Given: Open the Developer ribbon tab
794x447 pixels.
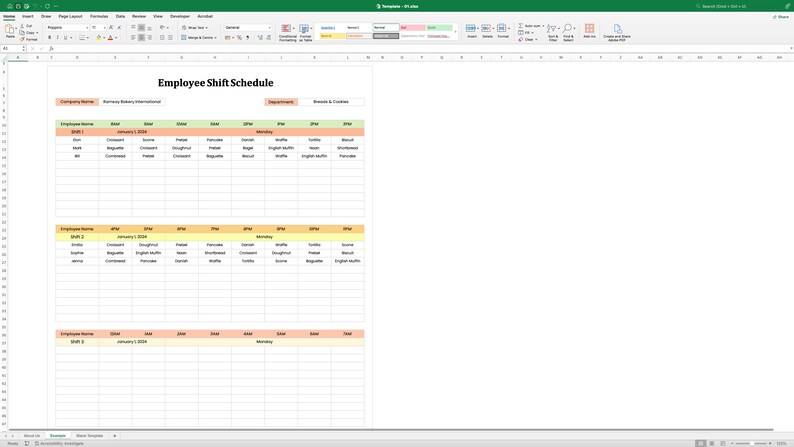Looking at the screenshot, I should [180, 16].
